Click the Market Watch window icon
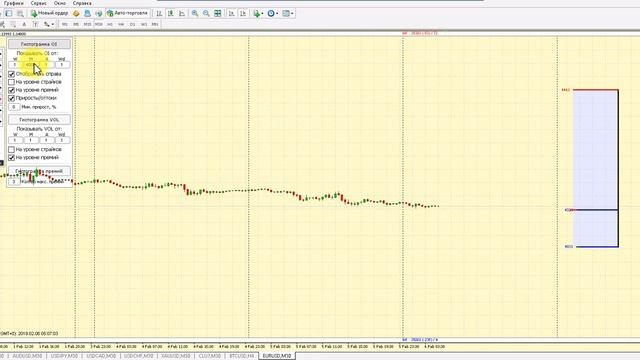The image size is (640, 360). [9, 13]
